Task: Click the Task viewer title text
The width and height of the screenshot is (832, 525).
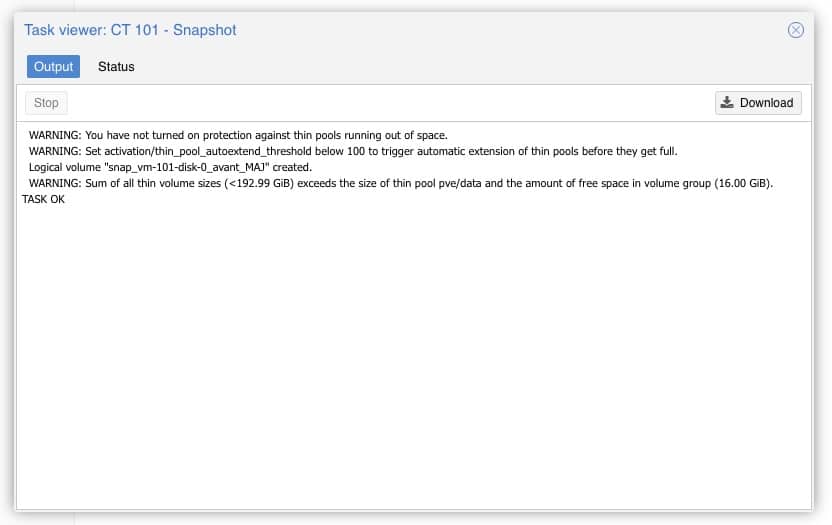Action: click(x=130, y=30)
